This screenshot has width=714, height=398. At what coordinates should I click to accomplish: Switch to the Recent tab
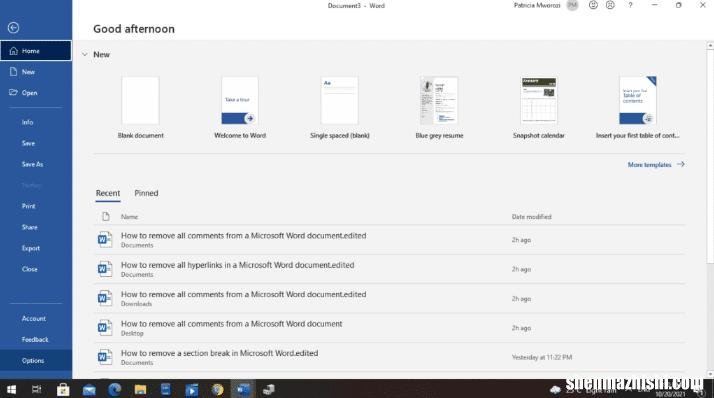(x=108, y=193)
